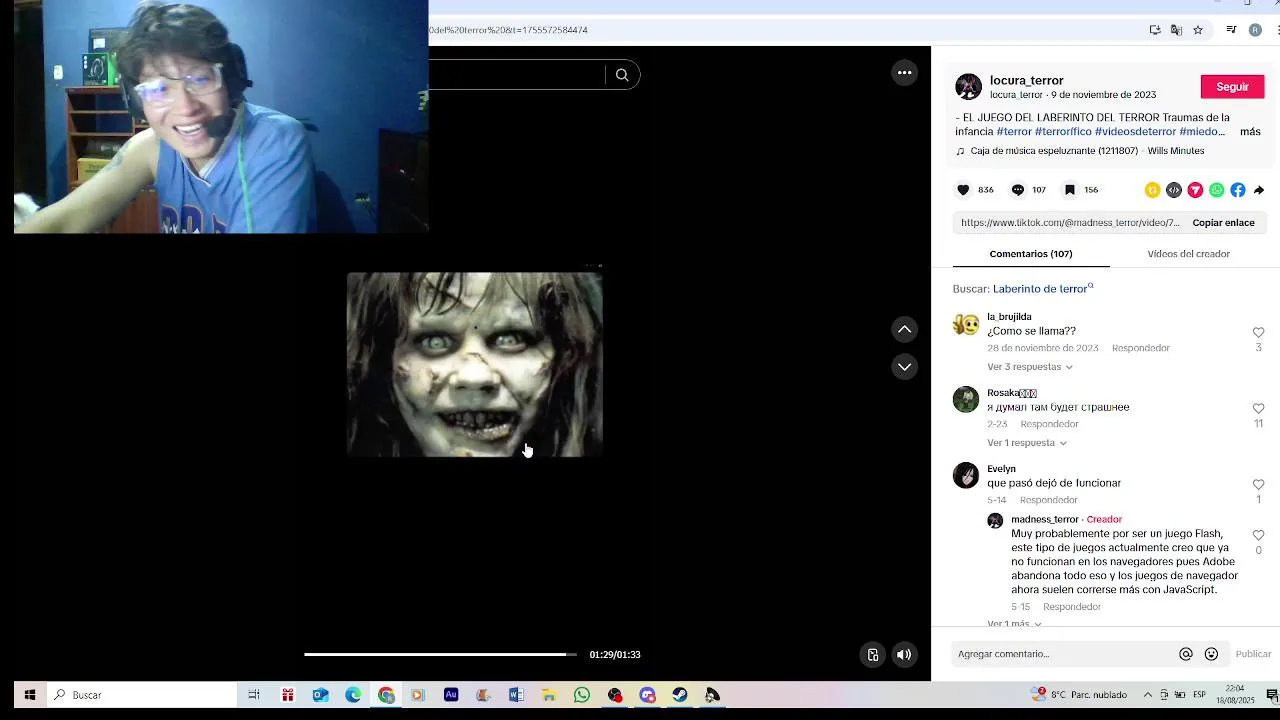Expand 'Ver 3 respuestas' under la_brujilda
Screen dimensions: 1280x720
point(1029,367)
